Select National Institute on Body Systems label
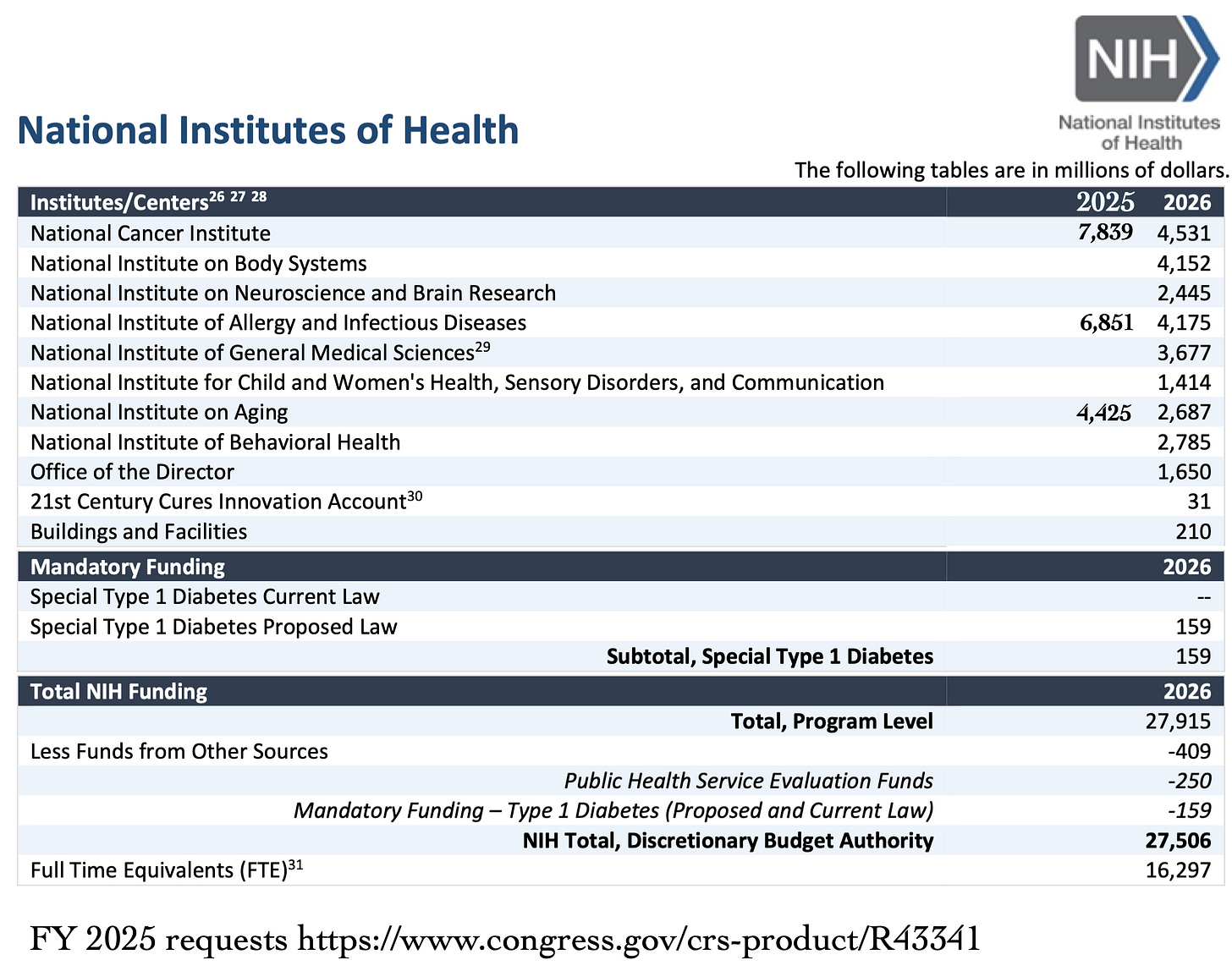This screenshot has width=1232, height=971. (x=199, y=263)
